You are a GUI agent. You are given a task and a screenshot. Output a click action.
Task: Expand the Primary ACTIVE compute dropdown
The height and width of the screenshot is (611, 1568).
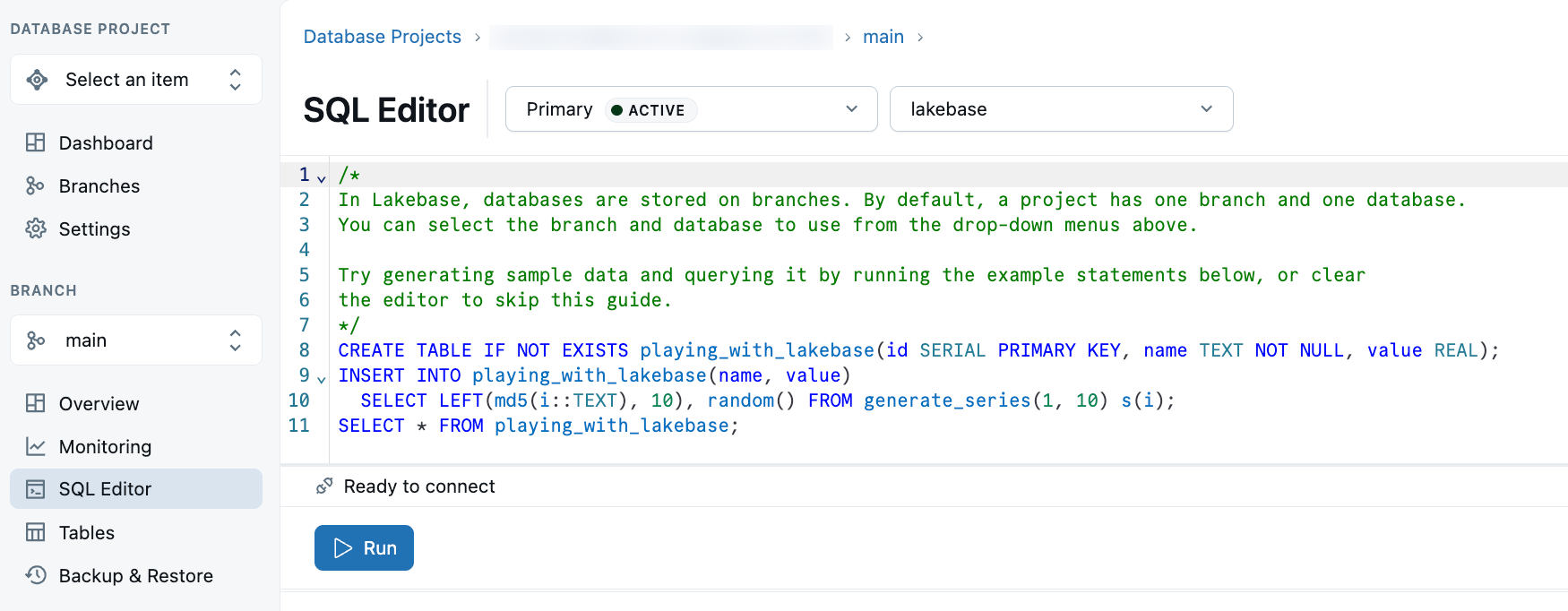tap(691, 109)
